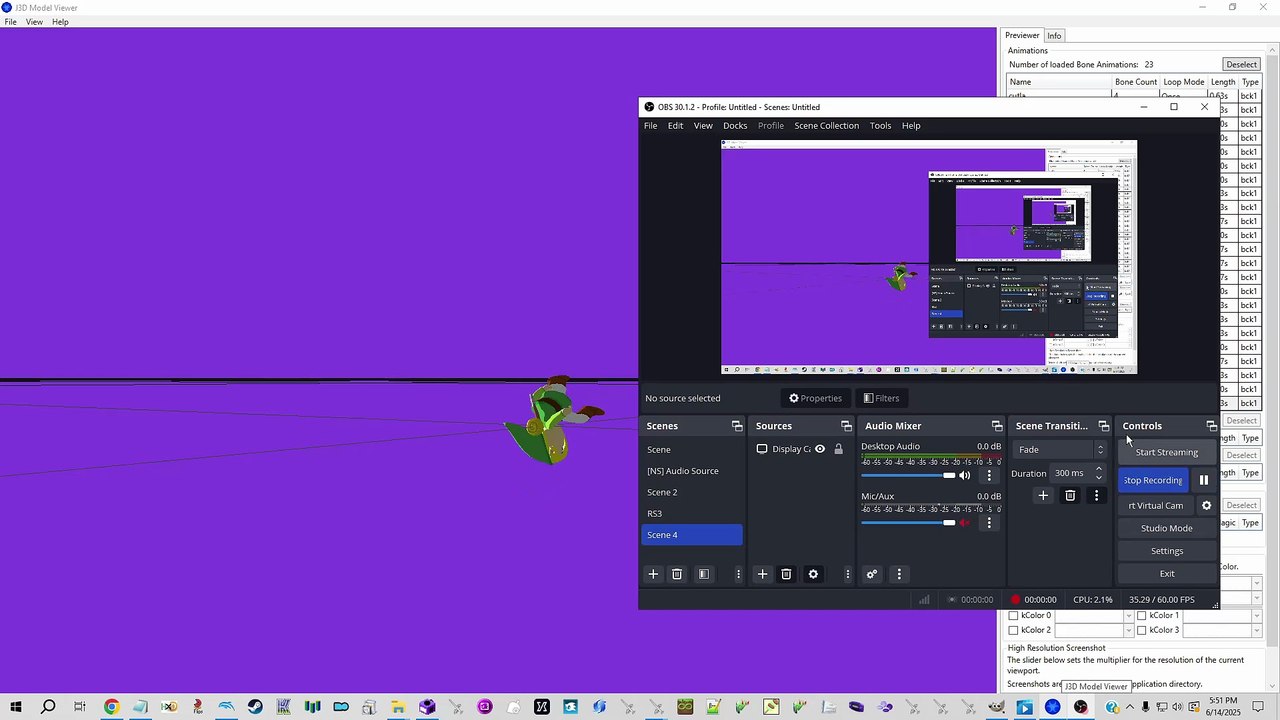Open advanced audio properties gears icon
Screen dimensions: 1280x720
point(872,574)
